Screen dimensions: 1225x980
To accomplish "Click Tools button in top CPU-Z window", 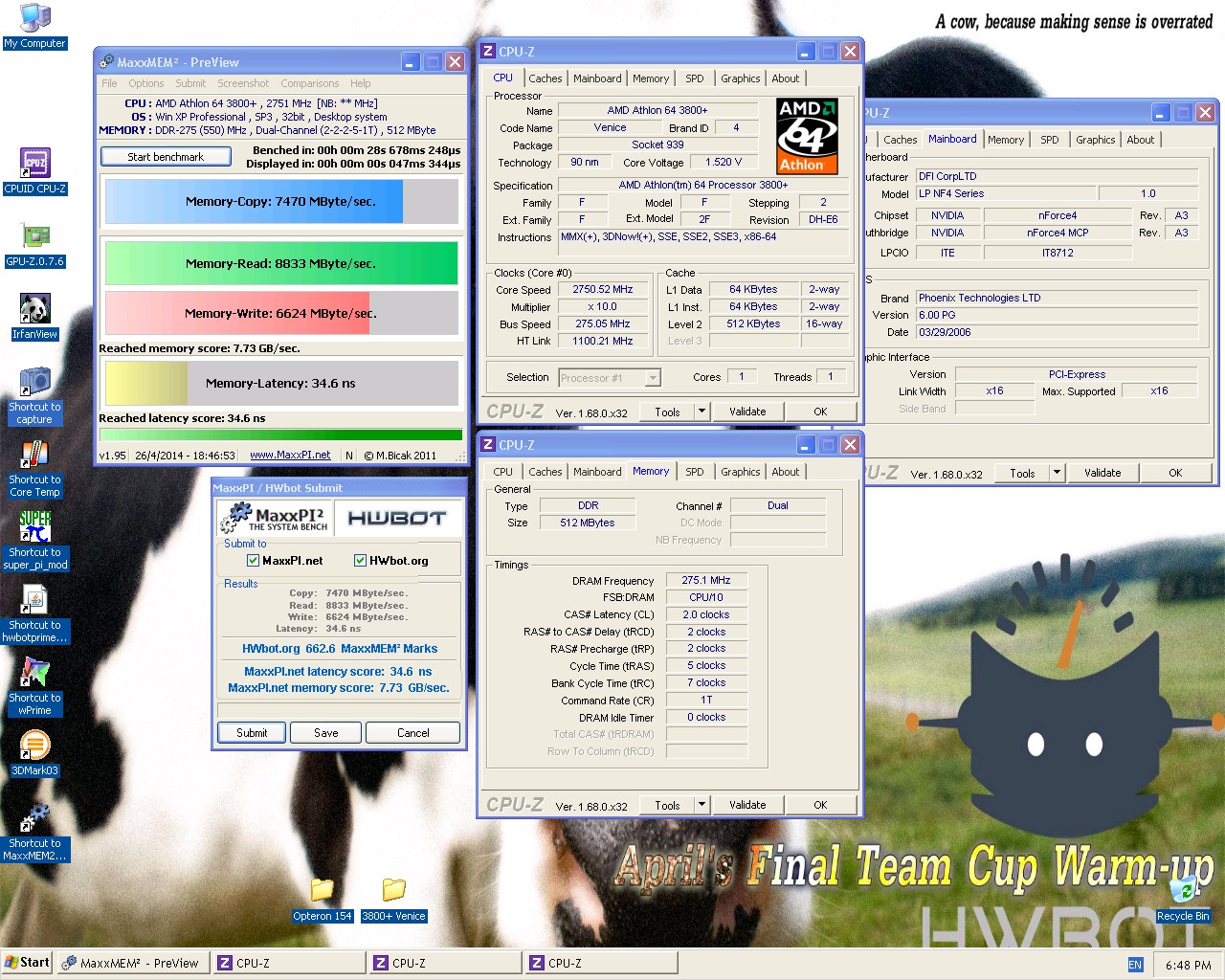I will coord(668,412).
